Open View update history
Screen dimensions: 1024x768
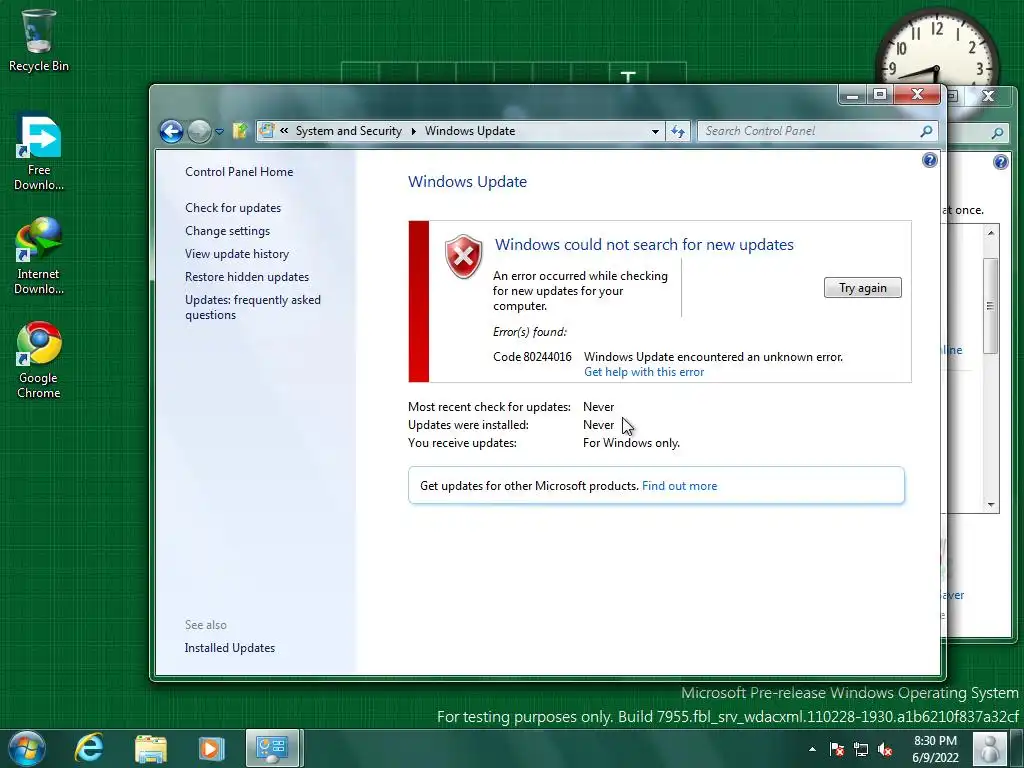237,253
